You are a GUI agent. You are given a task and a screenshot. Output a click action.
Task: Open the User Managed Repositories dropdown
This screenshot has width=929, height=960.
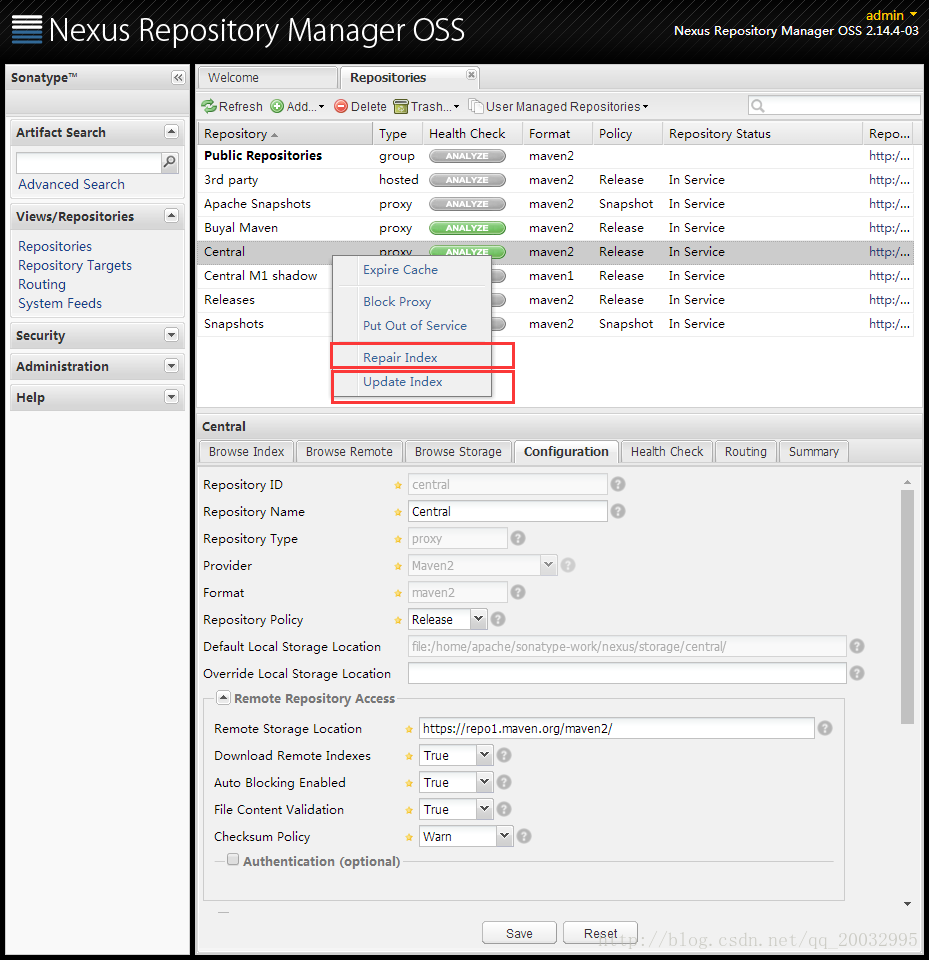559,107
